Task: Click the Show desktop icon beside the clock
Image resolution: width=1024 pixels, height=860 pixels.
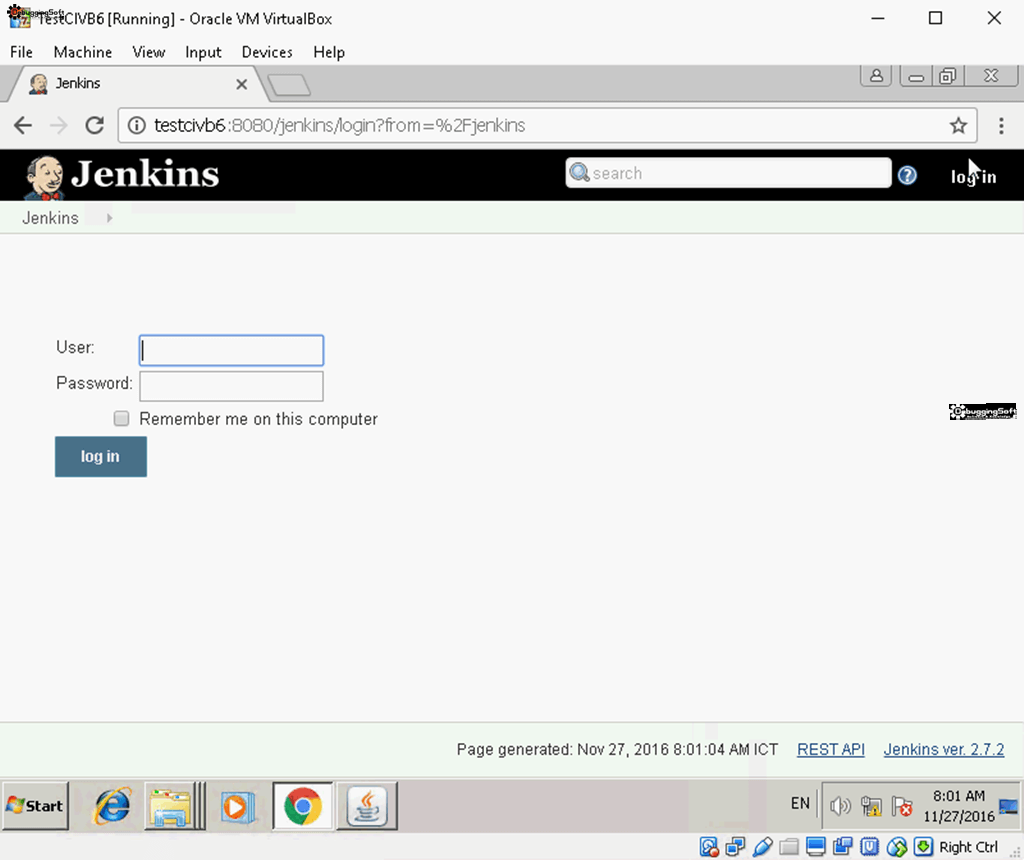Action: (x=1008, y=806)
